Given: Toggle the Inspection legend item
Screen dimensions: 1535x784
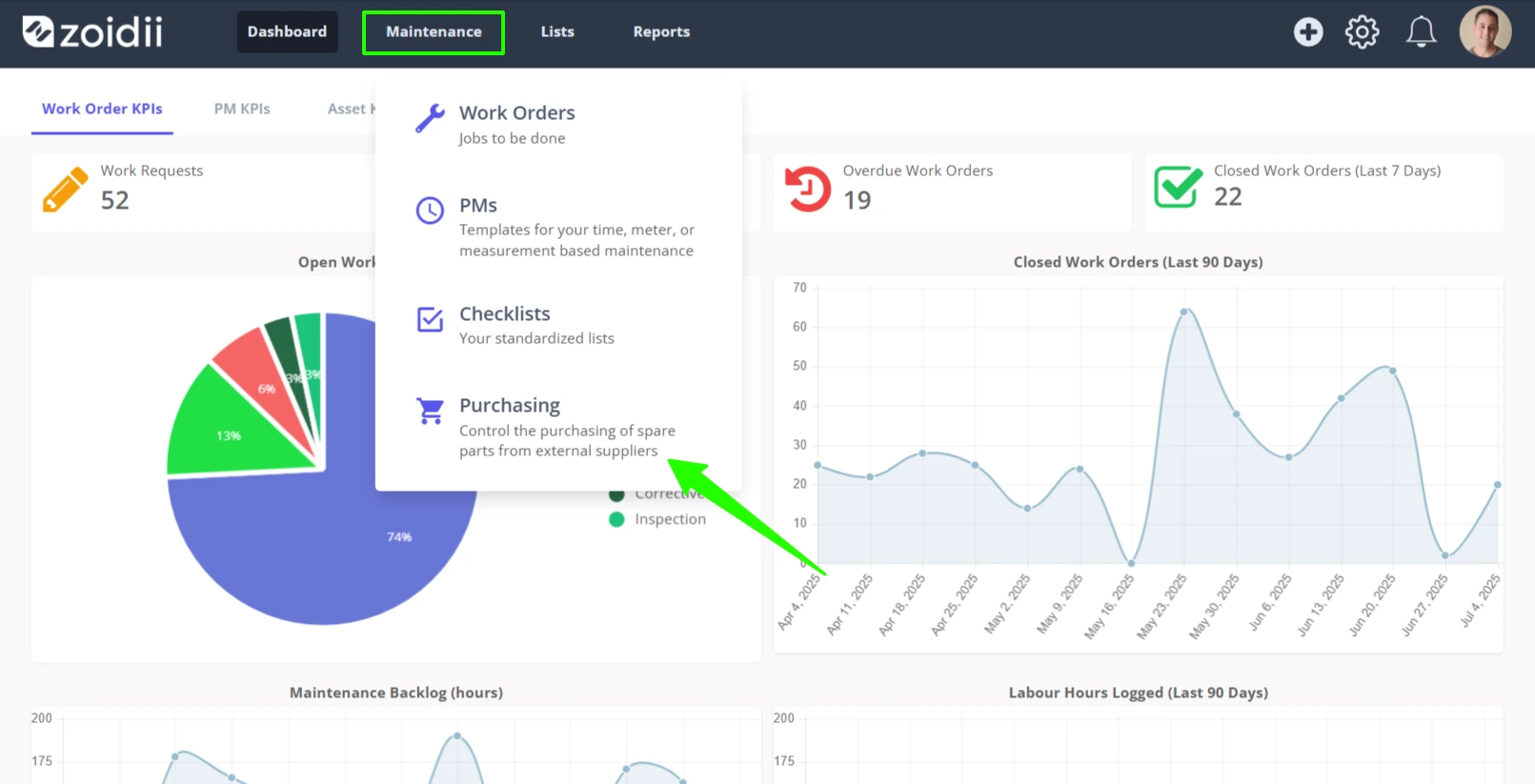Looking at the screenshot, I should coord(657,519).
